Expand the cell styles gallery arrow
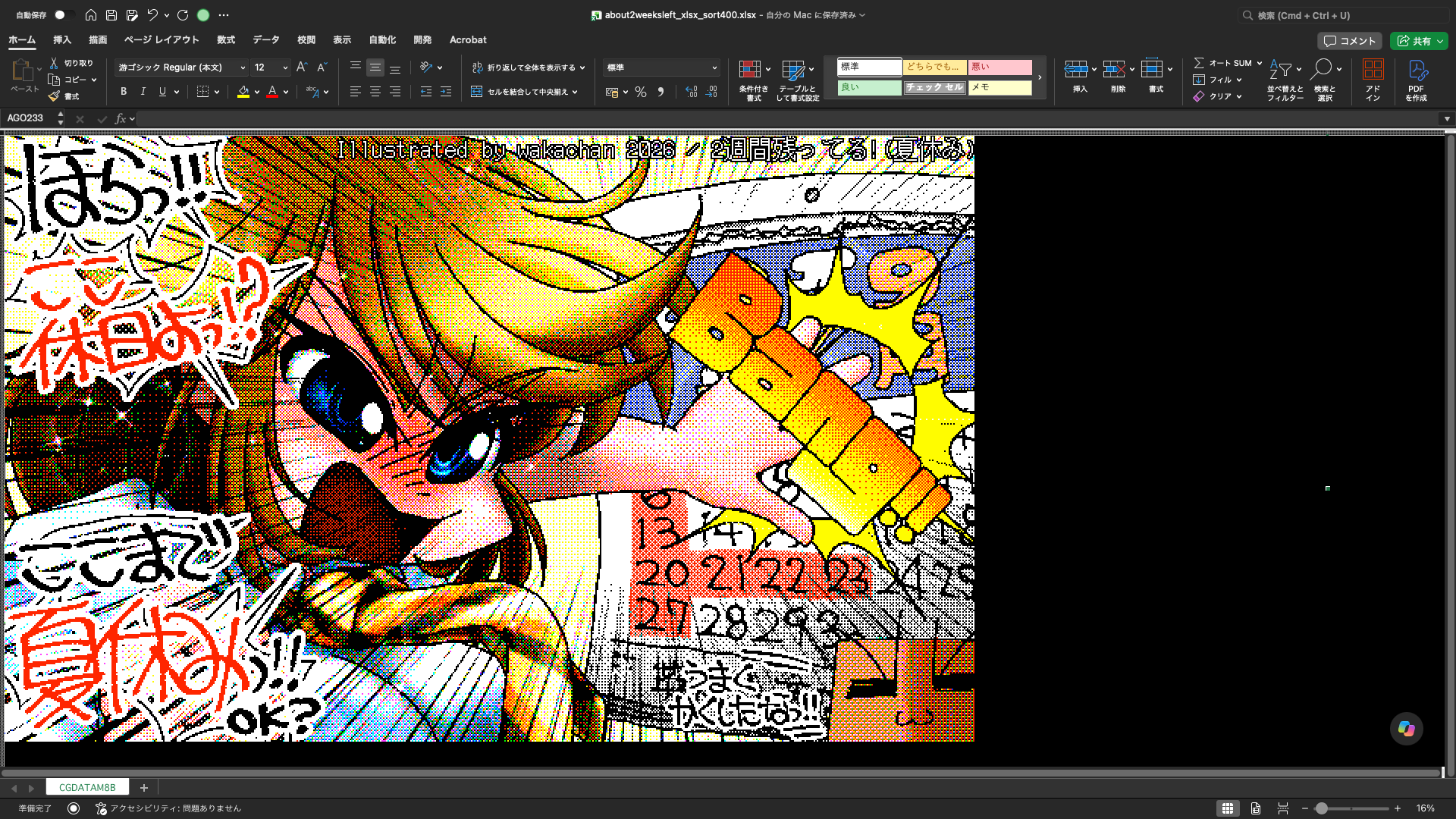 (x=1040, y=77)
